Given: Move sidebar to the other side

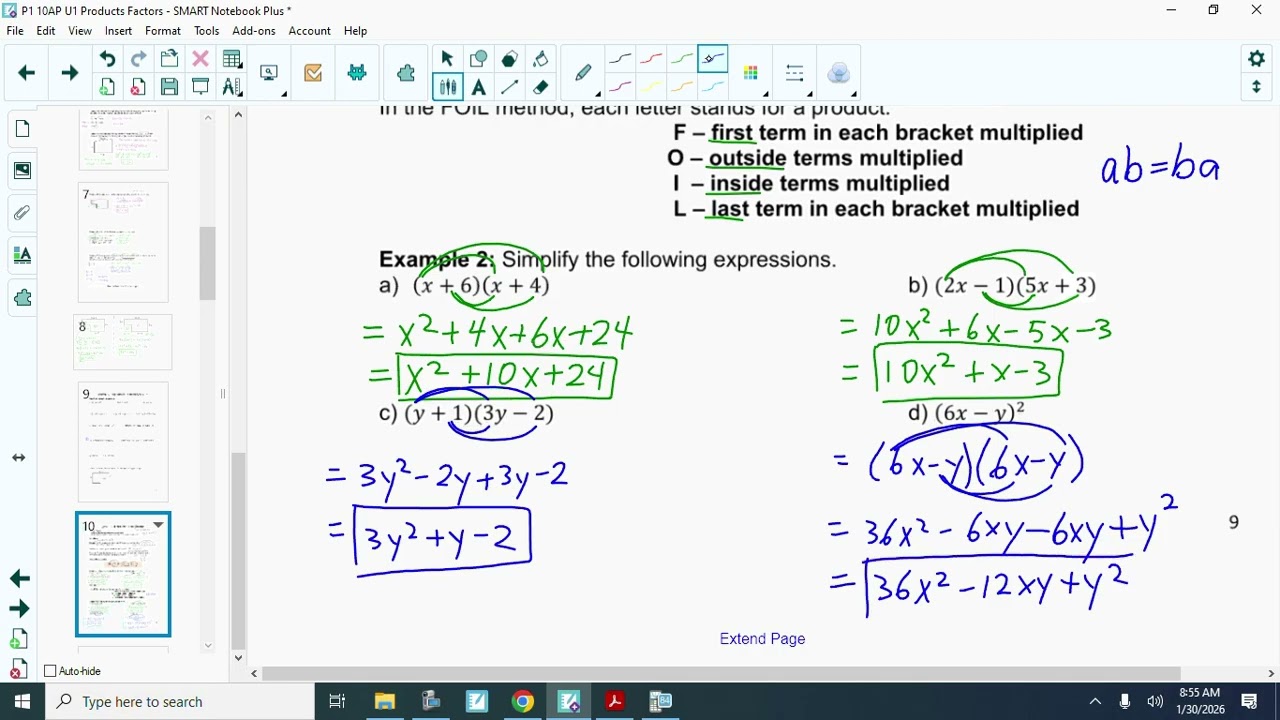Looking at the screenshot, I should point(18,458).
